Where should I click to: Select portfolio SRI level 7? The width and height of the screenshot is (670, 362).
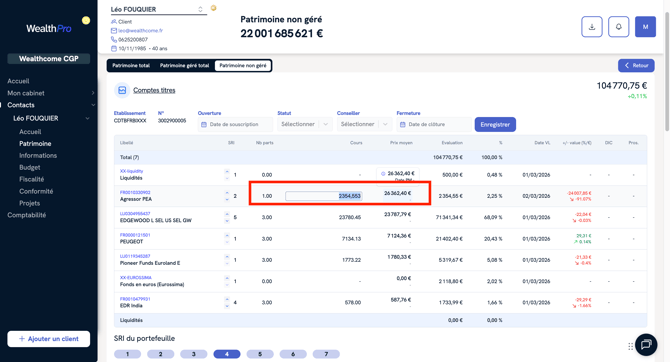[326, 354]
